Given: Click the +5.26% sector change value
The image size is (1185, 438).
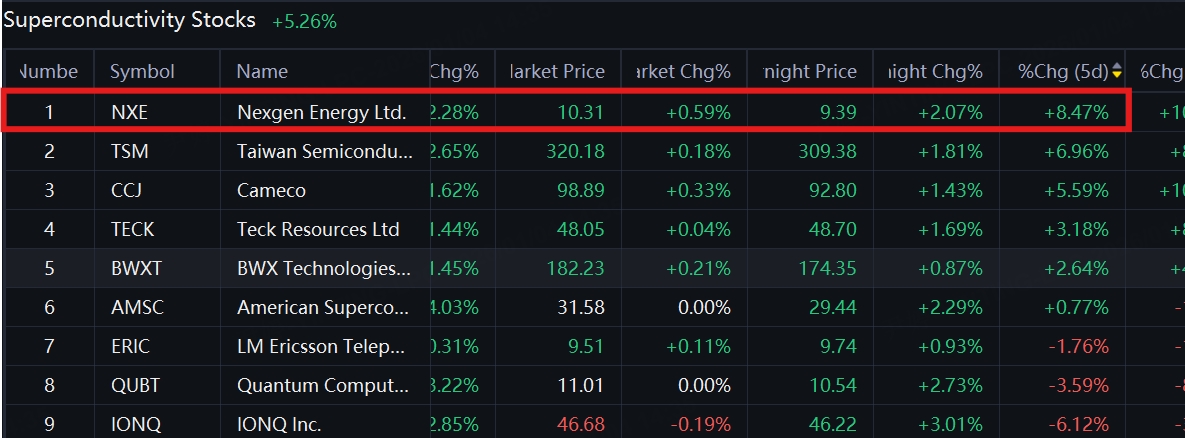Looking at the screenshot, I should (304, 21).
